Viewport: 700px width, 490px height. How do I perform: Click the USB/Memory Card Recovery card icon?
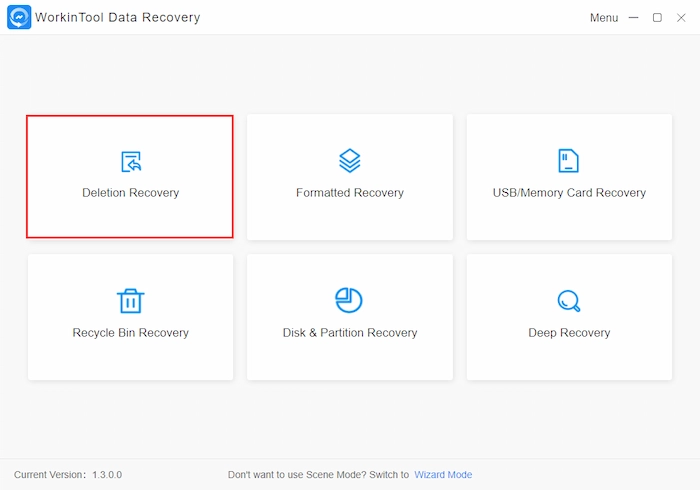[x=568, y=161]
